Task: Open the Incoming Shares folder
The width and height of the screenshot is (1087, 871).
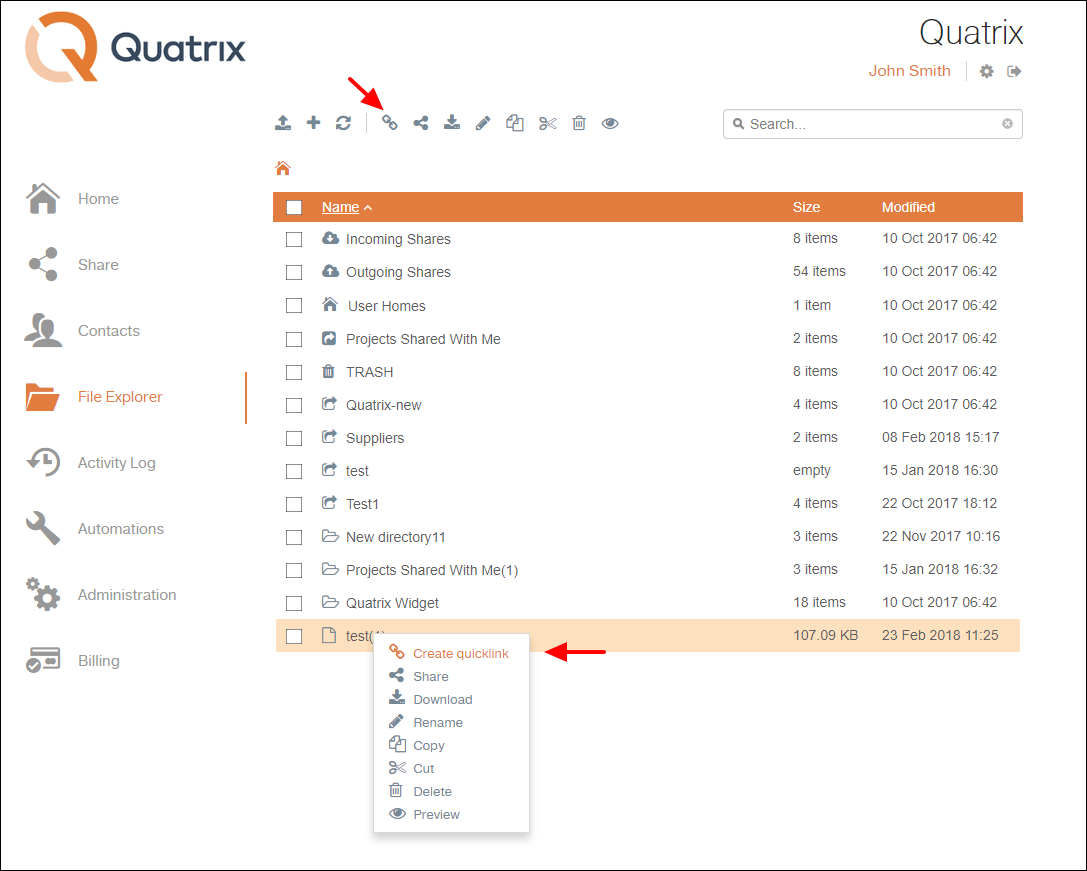Action: pos(398,239)
